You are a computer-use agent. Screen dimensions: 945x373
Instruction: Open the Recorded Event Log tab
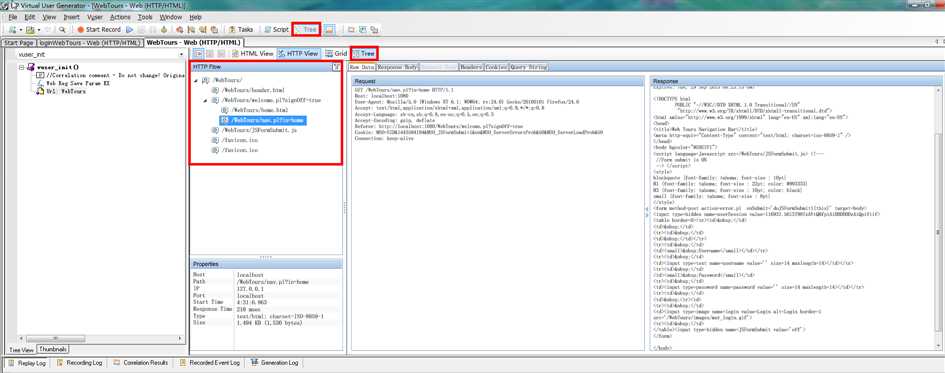[x=209, y=363]
